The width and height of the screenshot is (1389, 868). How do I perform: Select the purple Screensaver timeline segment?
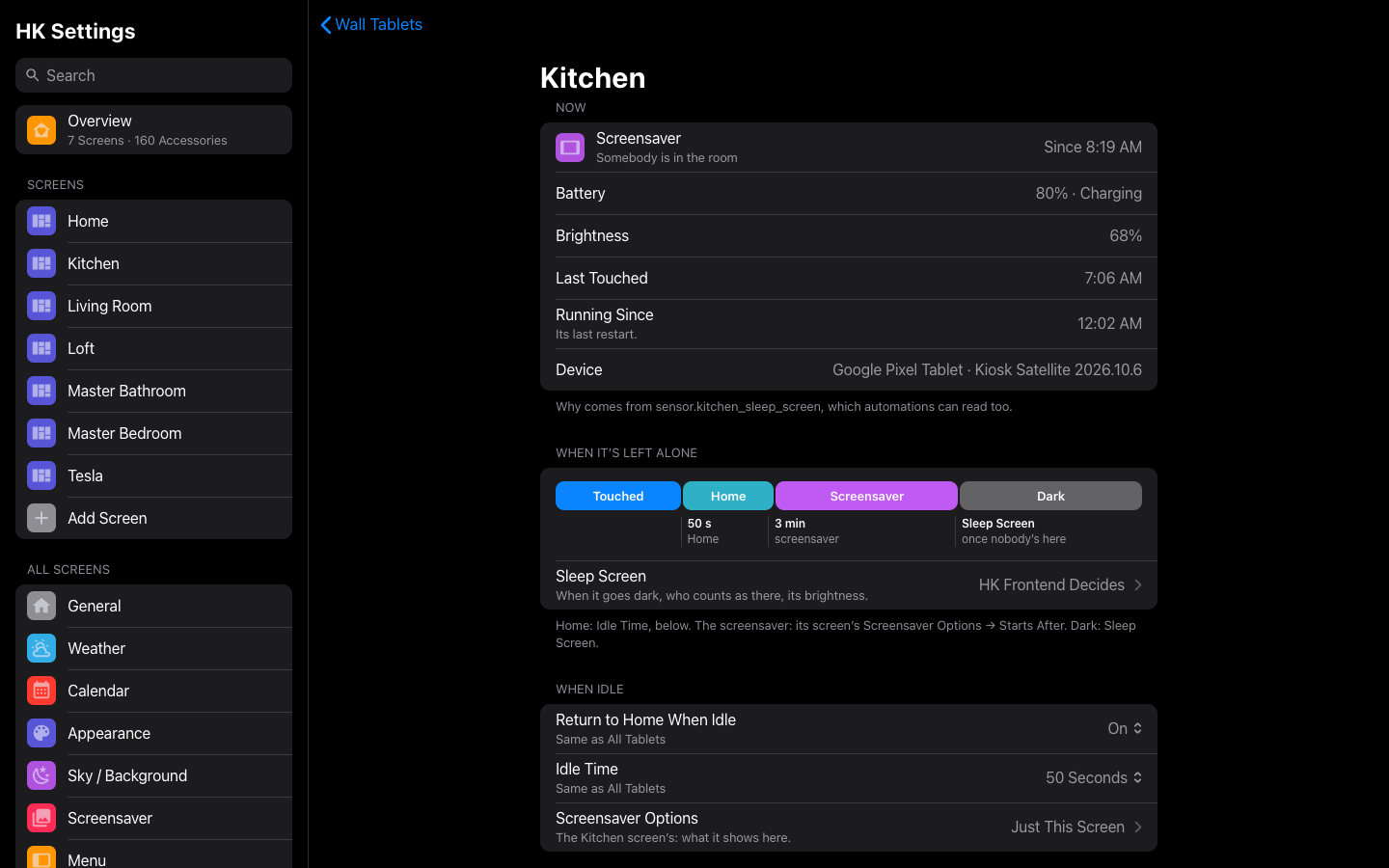866,496
